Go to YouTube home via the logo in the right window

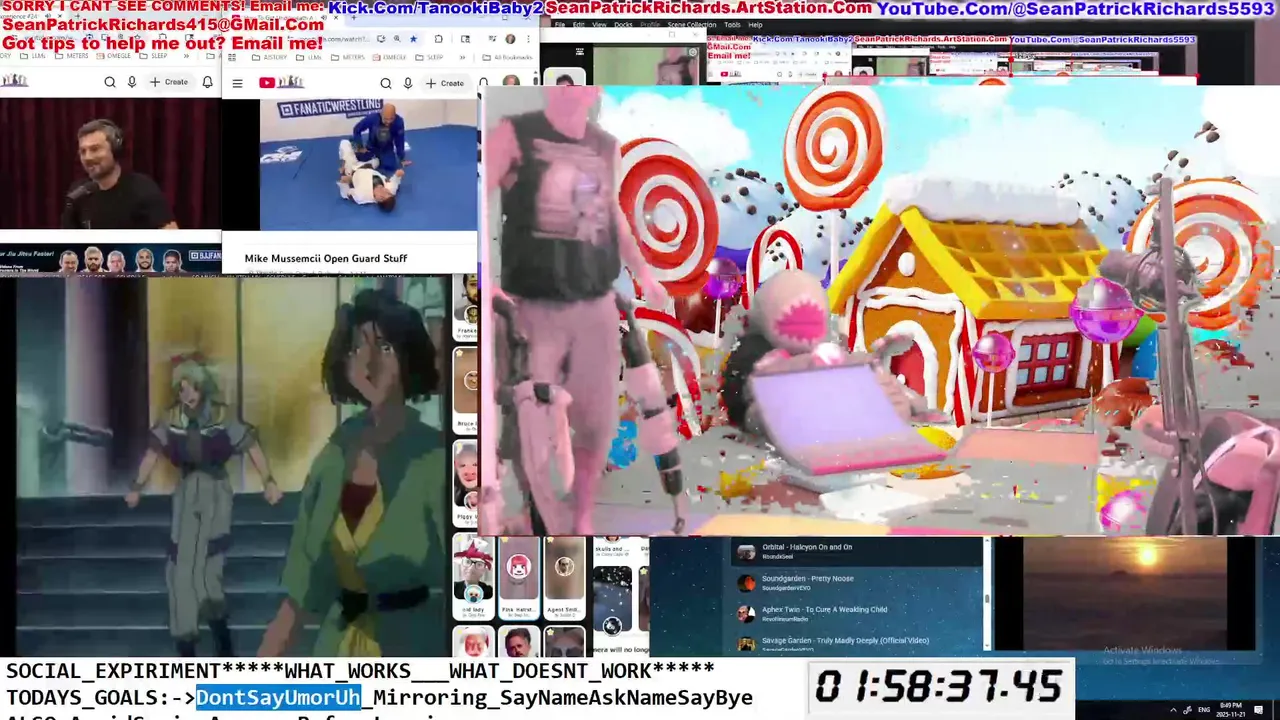click(281, 82)
